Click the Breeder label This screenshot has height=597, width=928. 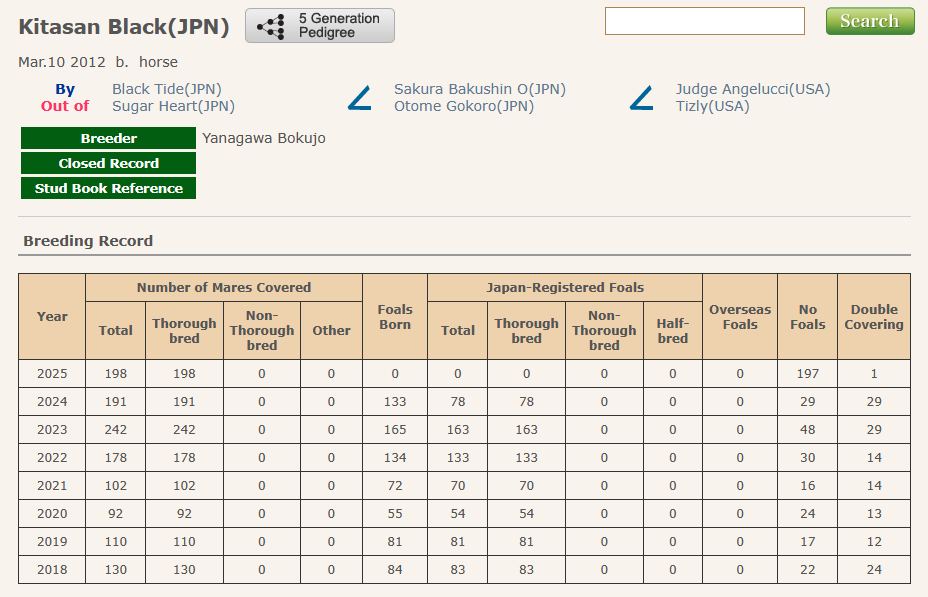click(x=108, y=138)
